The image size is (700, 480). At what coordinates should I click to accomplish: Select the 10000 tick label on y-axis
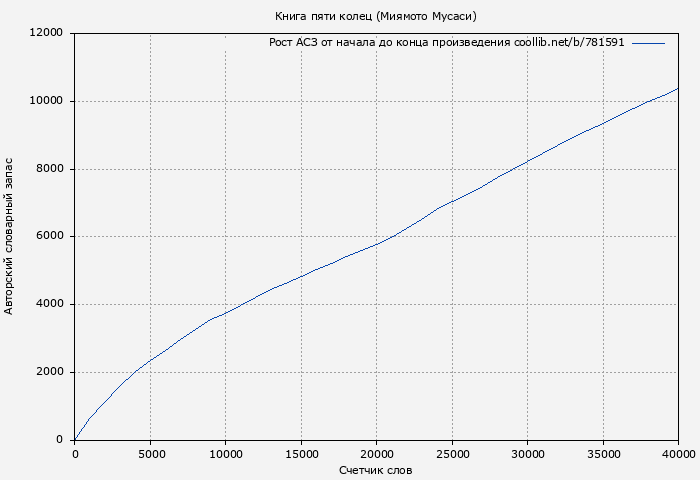(x=47, y=101)
